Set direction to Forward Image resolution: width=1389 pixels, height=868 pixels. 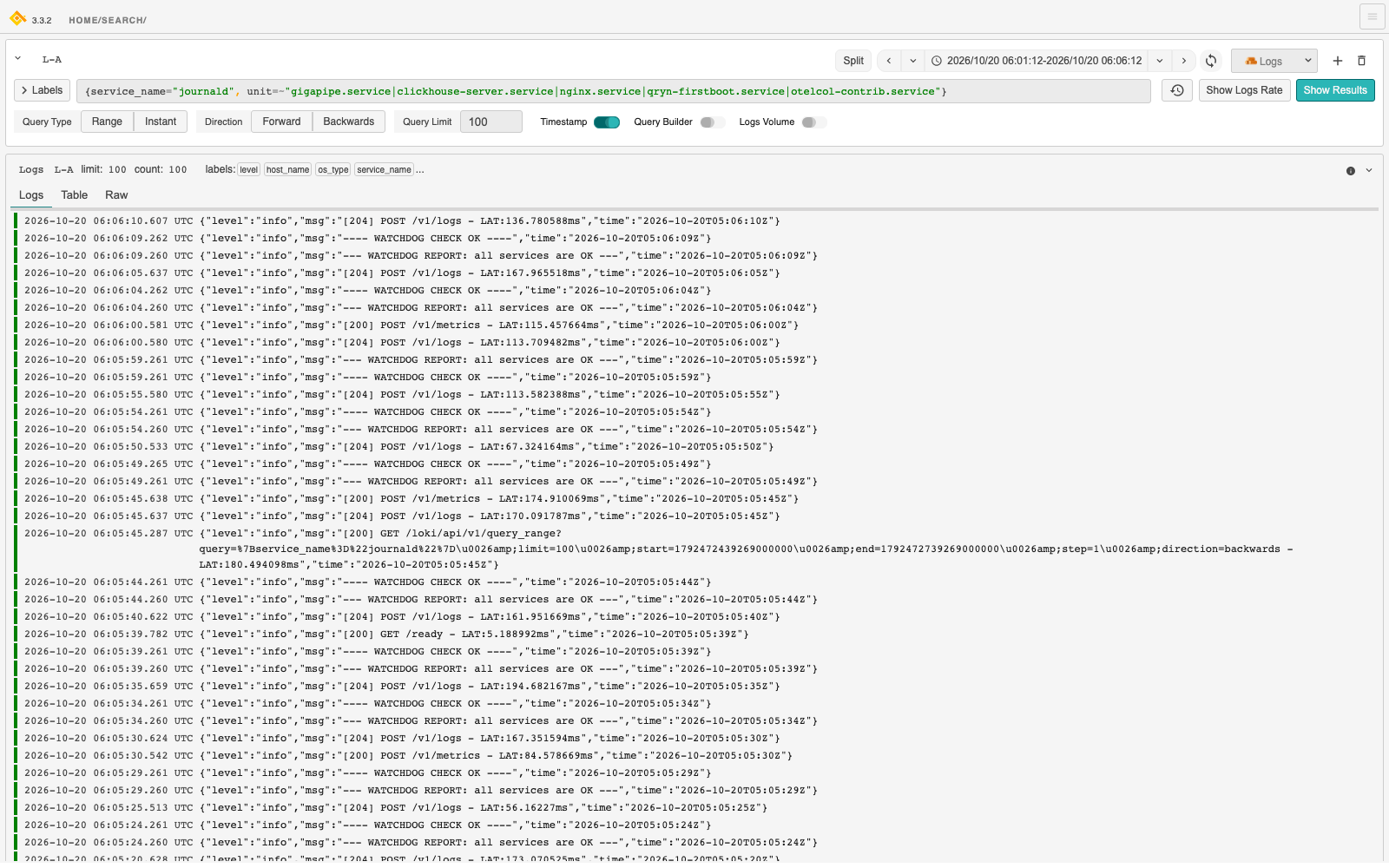[x=281, y=122]
